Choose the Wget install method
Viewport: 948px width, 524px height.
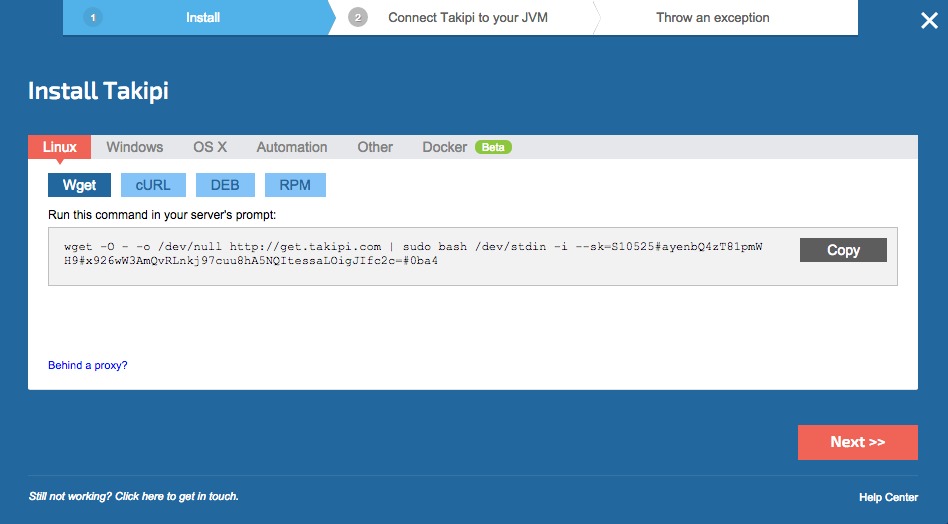[79, 185]
